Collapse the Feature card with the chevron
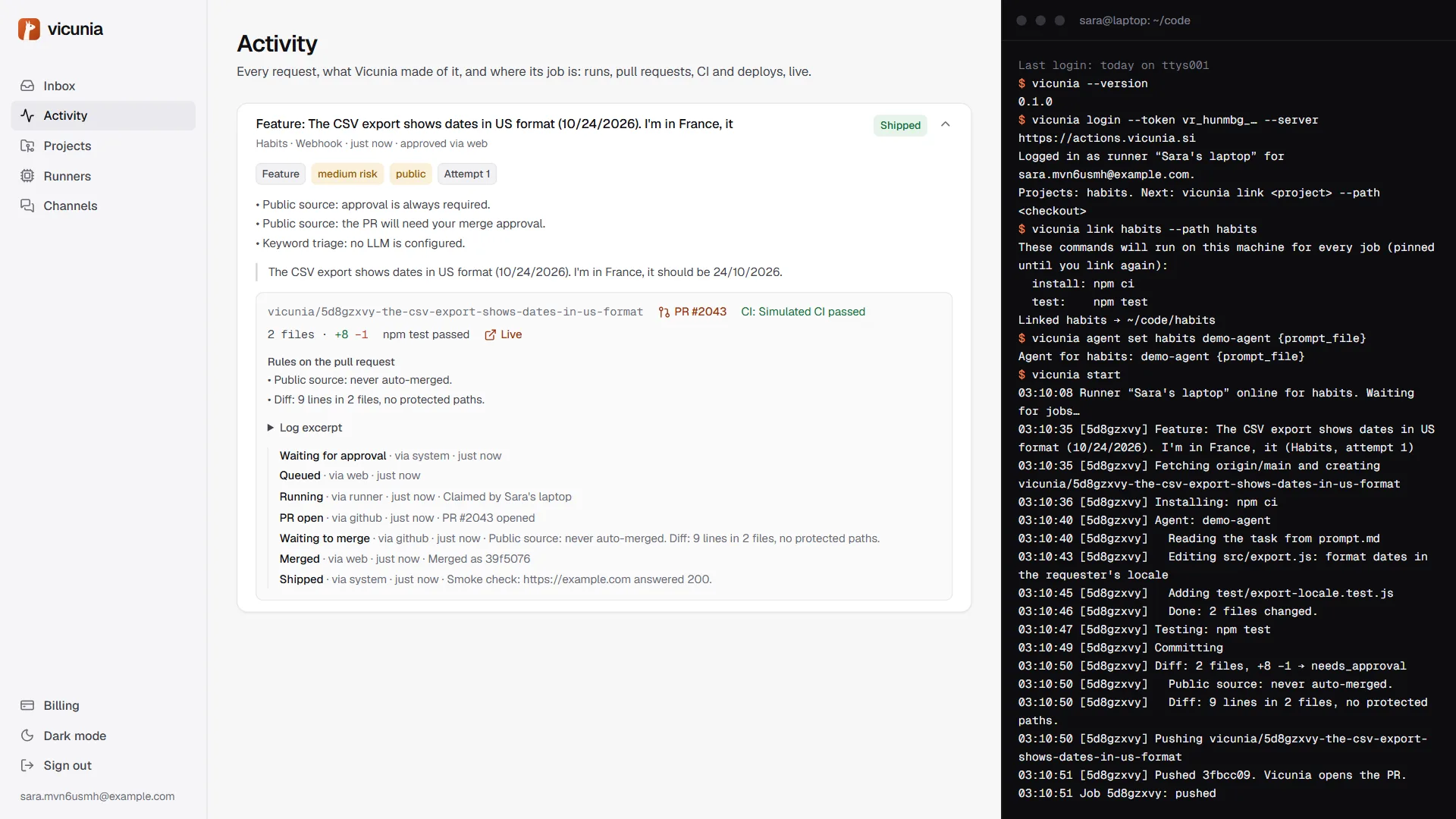 coord(945,124)
